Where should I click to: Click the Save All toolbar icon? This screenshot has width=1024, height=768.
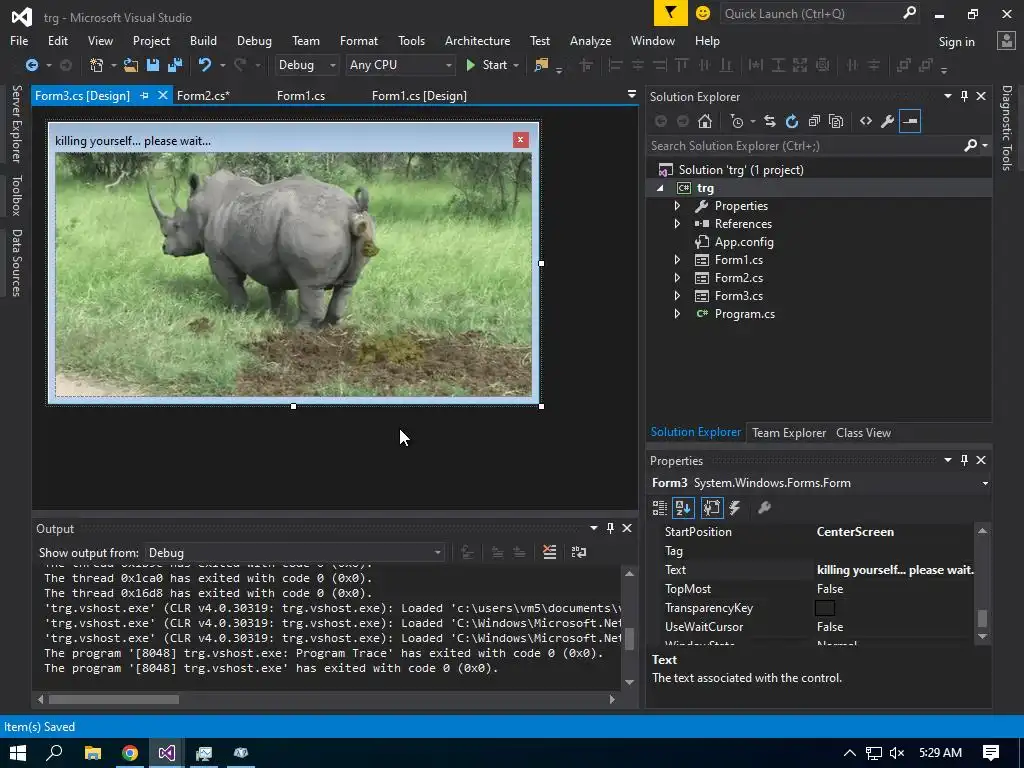click(x=175, y=65)
